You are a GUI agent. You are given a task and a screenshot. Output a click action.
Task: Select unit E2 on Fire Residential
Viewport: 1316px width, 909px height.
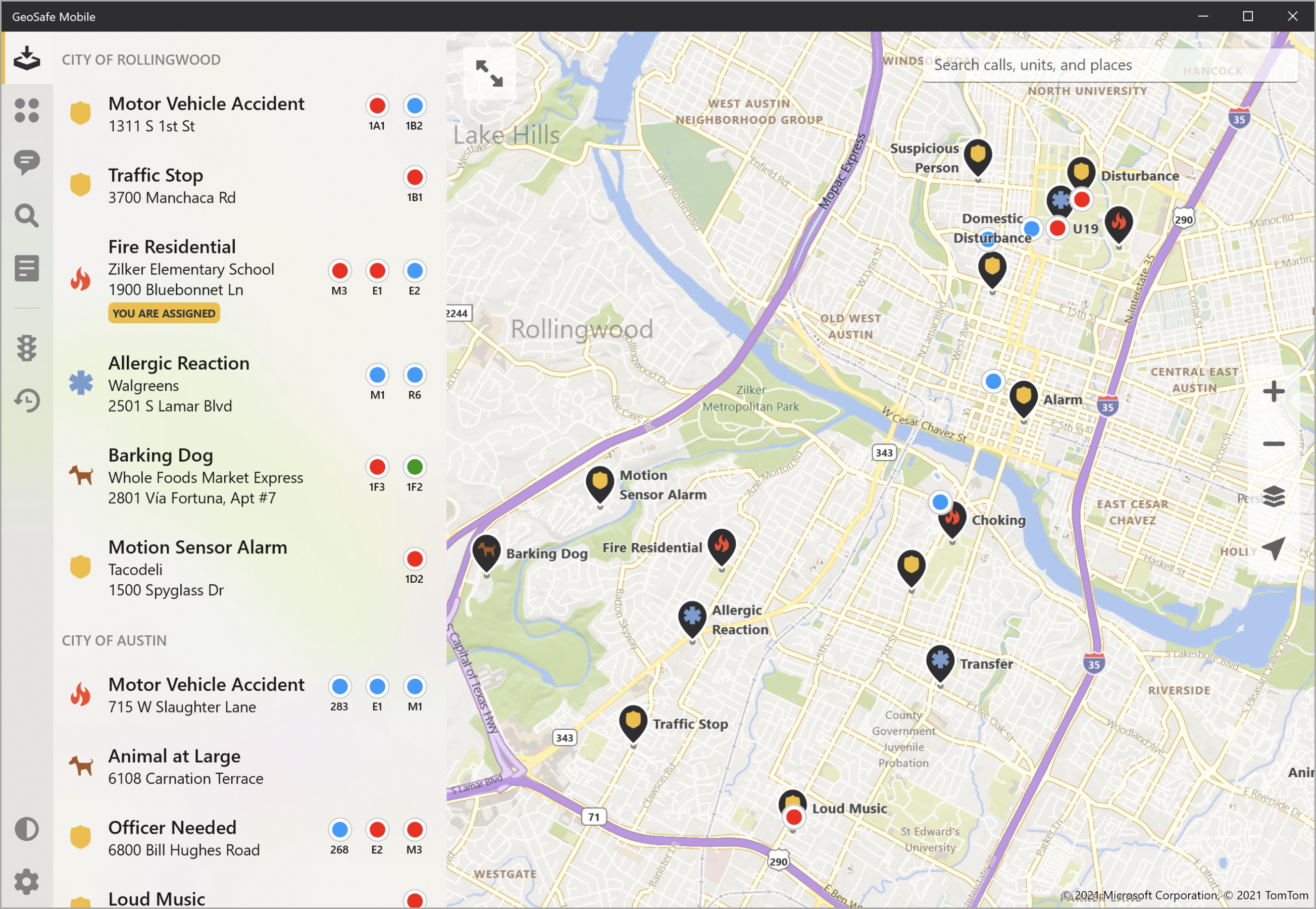415,271
